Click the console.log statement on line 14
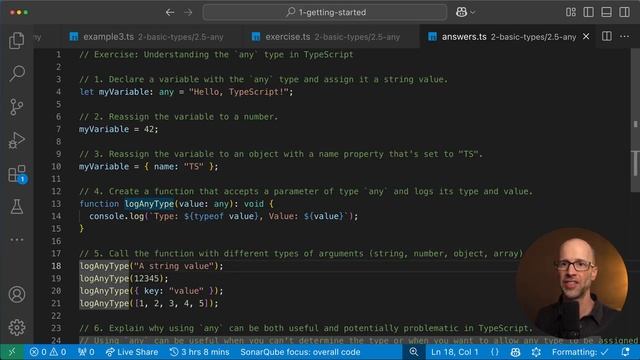The height and width of the screenshot is (360, 640). (223, 216)
